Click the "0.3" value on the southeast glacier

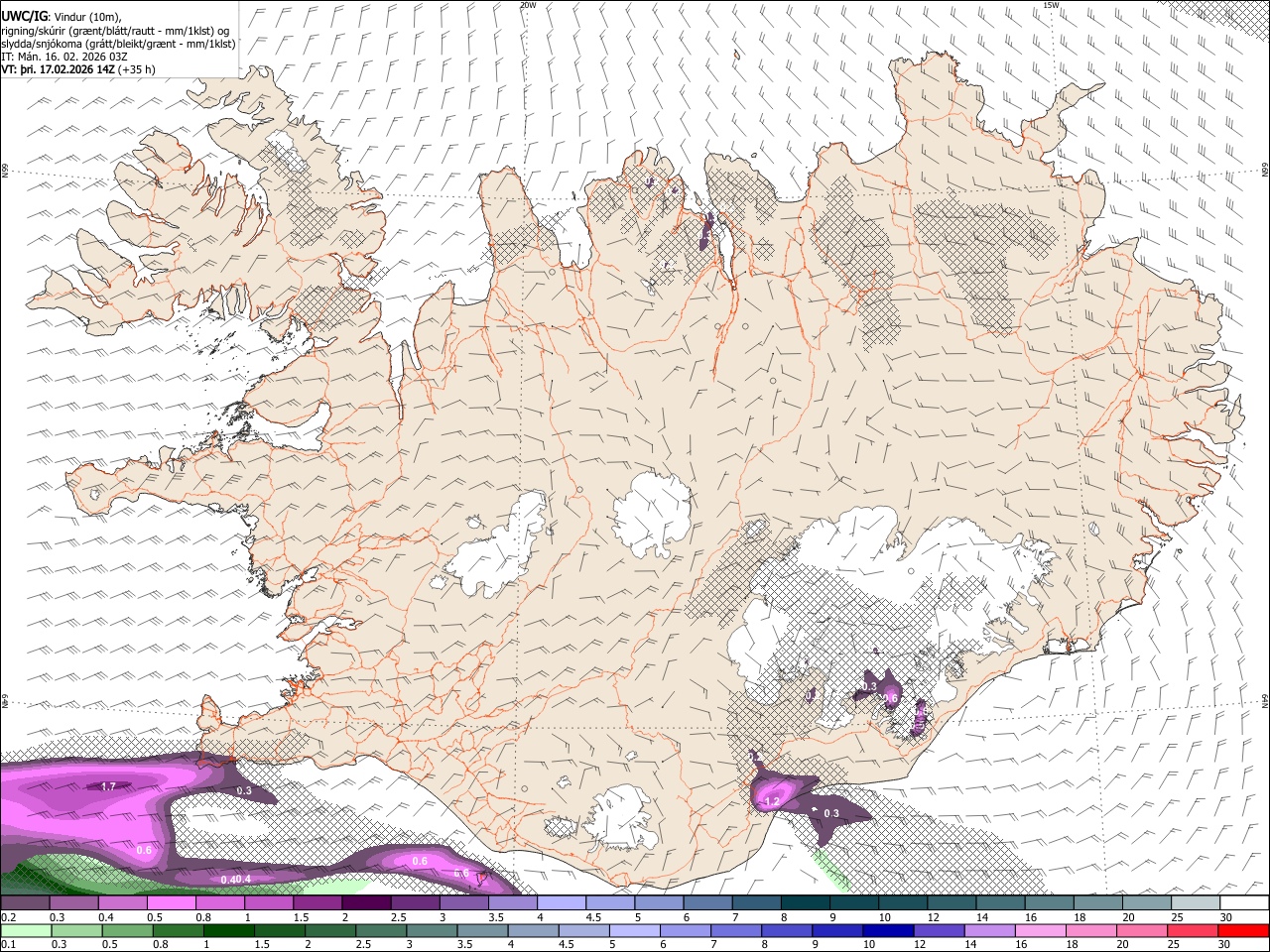(869, 686)
